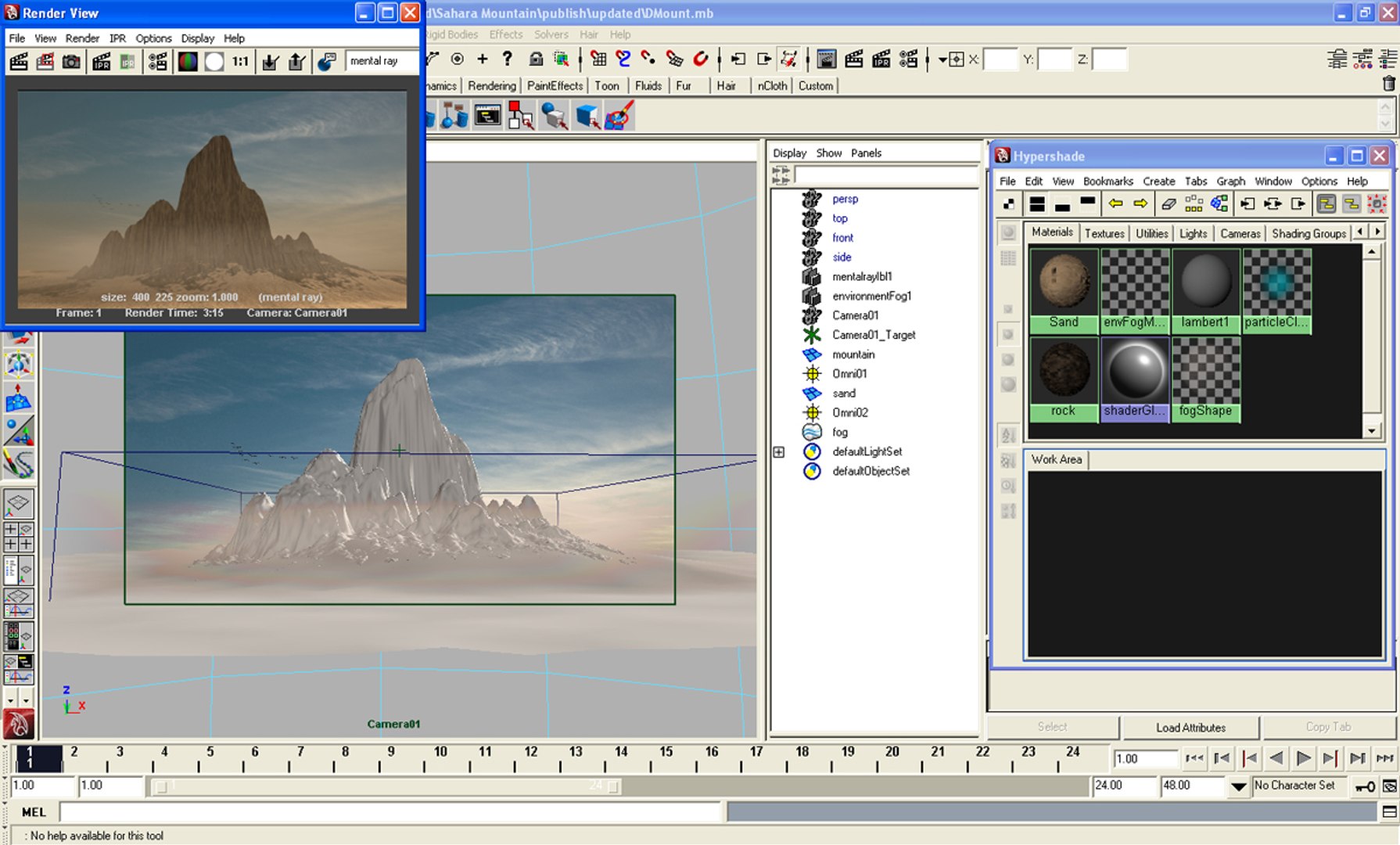
Task: Play animation forwards
Action: coord(1303,758)
